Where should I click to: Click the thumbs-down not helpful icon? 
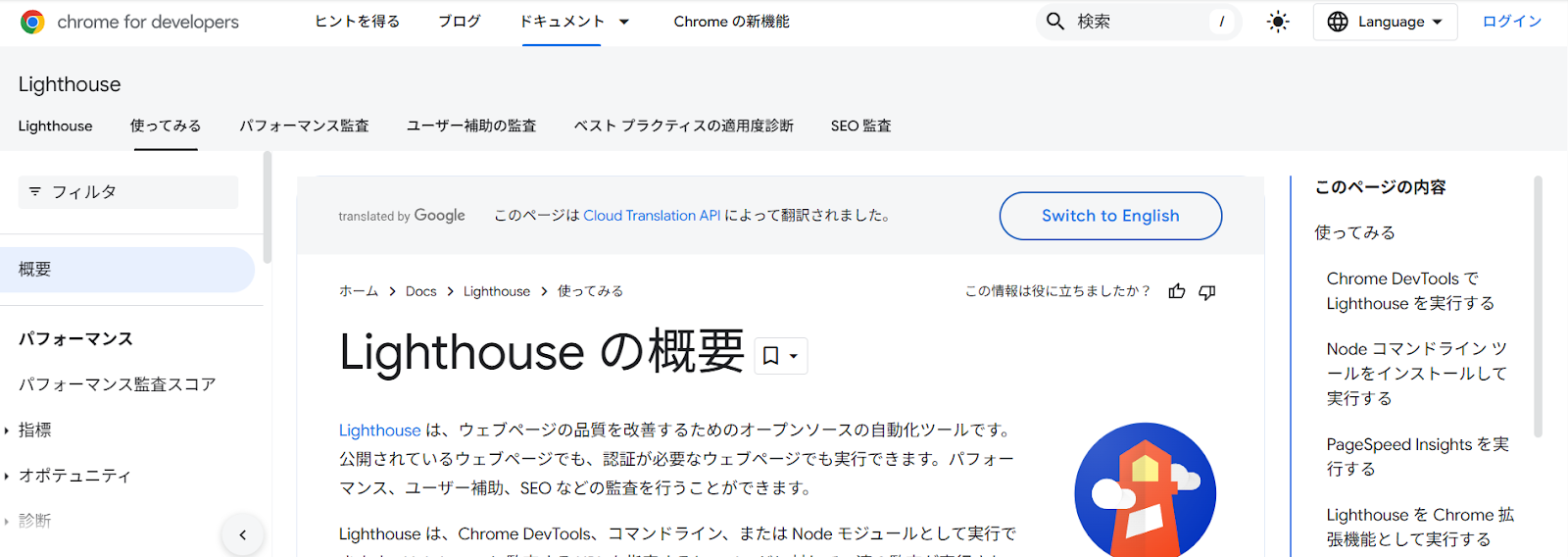pyautogui.click(x=1207, y=291)
